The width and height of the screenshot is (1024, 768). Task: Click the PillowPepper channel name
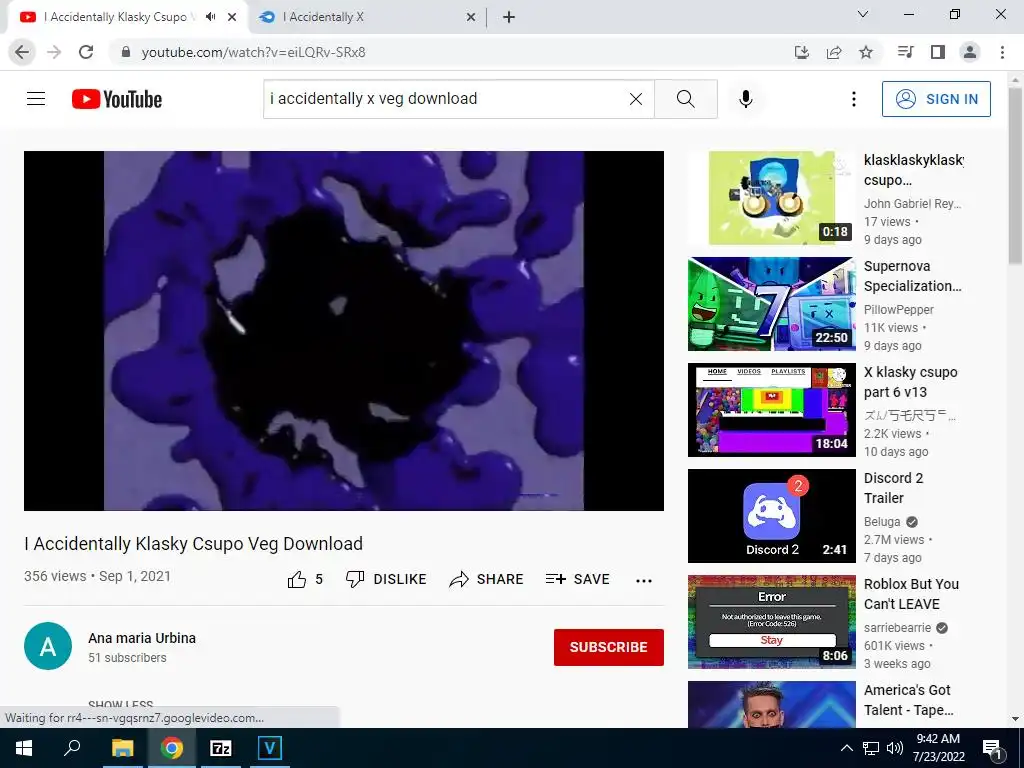pos(899,310)
